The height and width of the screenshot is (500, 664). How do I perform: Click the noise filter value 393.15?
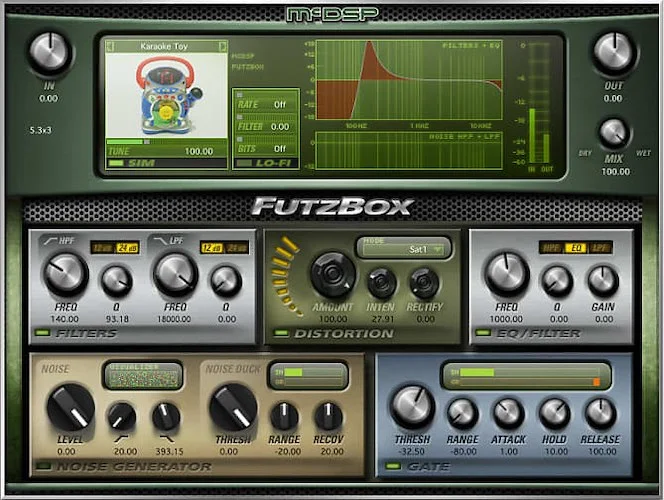click(169, 452)
